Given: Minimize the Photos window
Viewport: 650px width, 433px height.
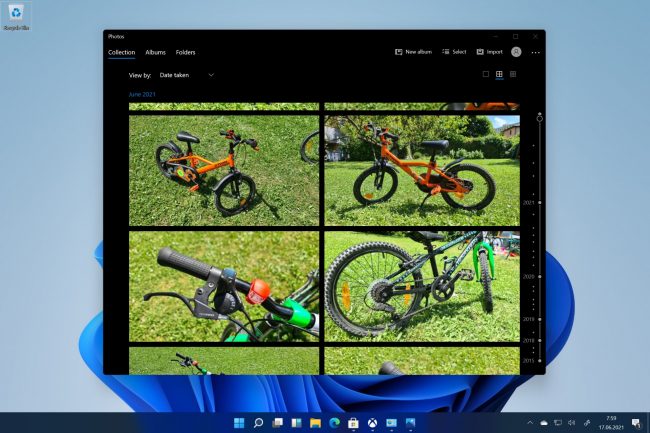Looking at the screenshot, I should pos(496,36).
